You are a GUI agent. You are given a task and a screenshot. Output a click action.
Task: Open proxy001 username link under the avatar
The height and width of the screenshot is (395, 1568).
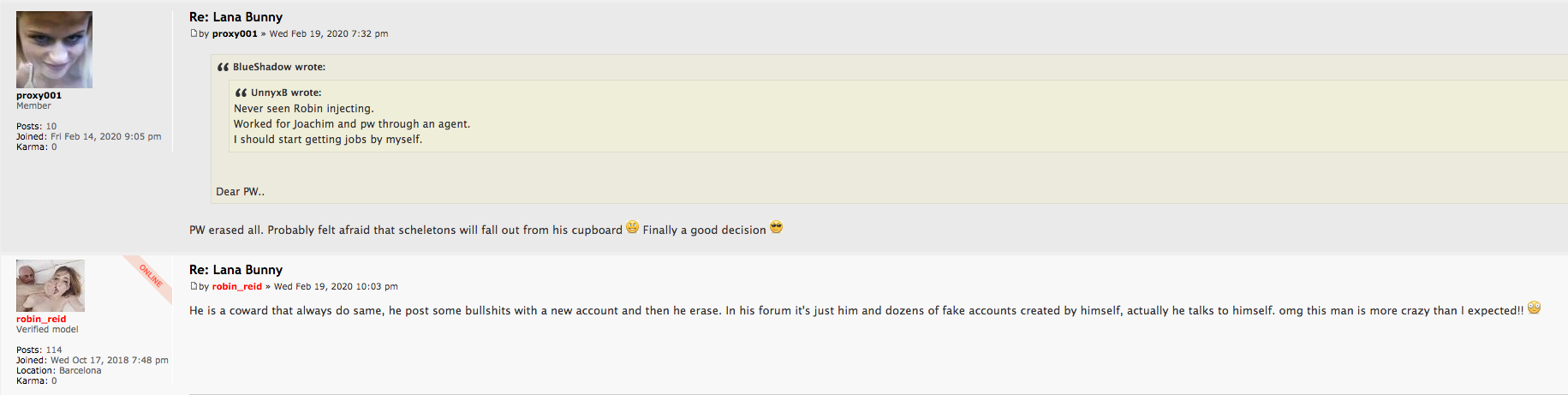point(39,96)
